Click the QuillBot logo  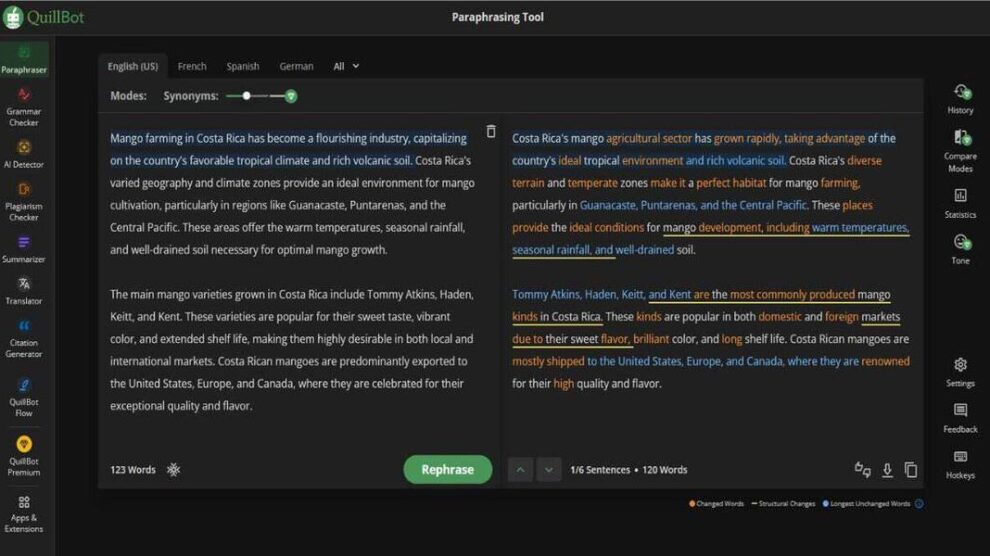[x=43, y=17]
